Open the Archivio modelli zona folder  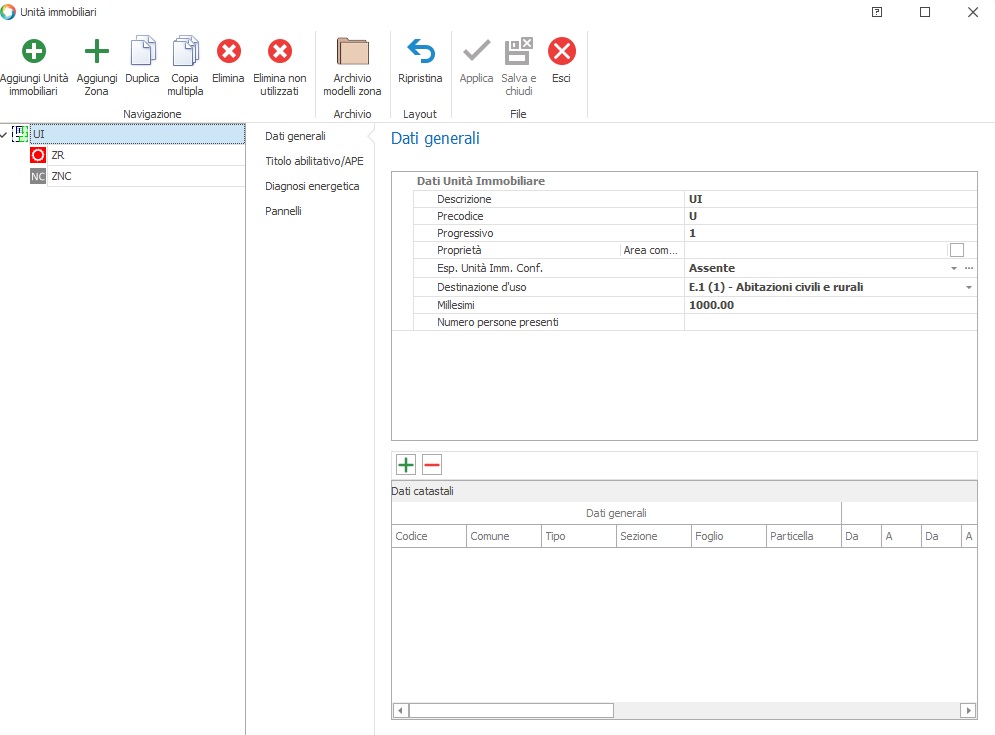[352, 52]
